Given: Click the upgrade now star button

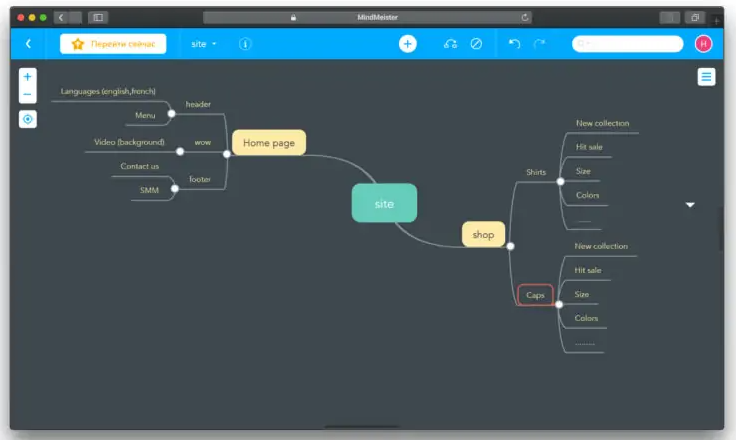Looking at the screenshot, I should pos(113,44).
